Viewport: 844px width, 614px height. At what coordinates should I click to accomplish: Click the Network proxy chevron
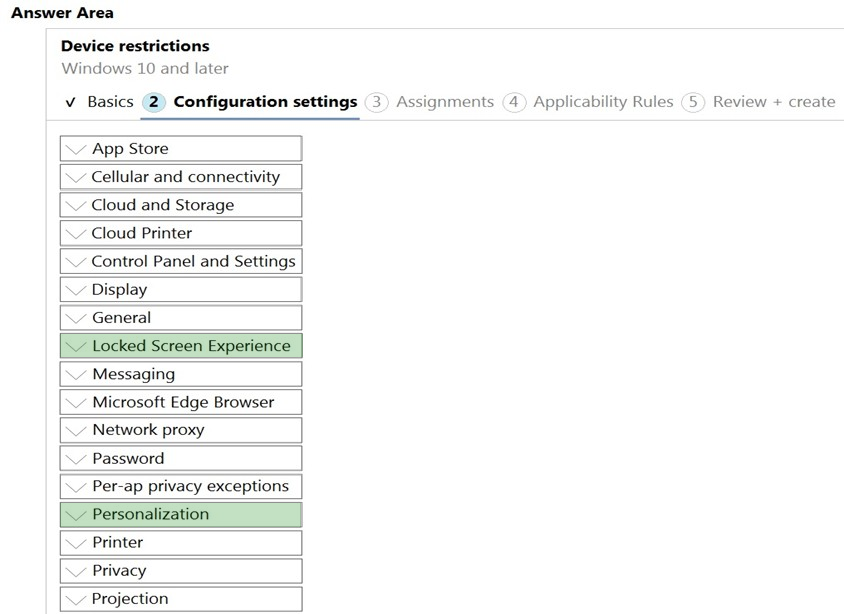76,430
